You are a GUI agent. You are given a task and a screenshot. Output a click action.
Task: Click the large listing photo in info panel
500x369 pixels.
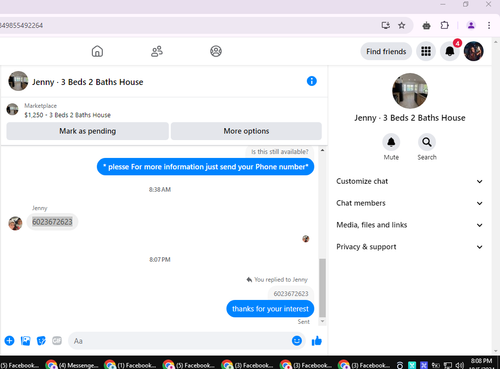click(x=410, y=91)
